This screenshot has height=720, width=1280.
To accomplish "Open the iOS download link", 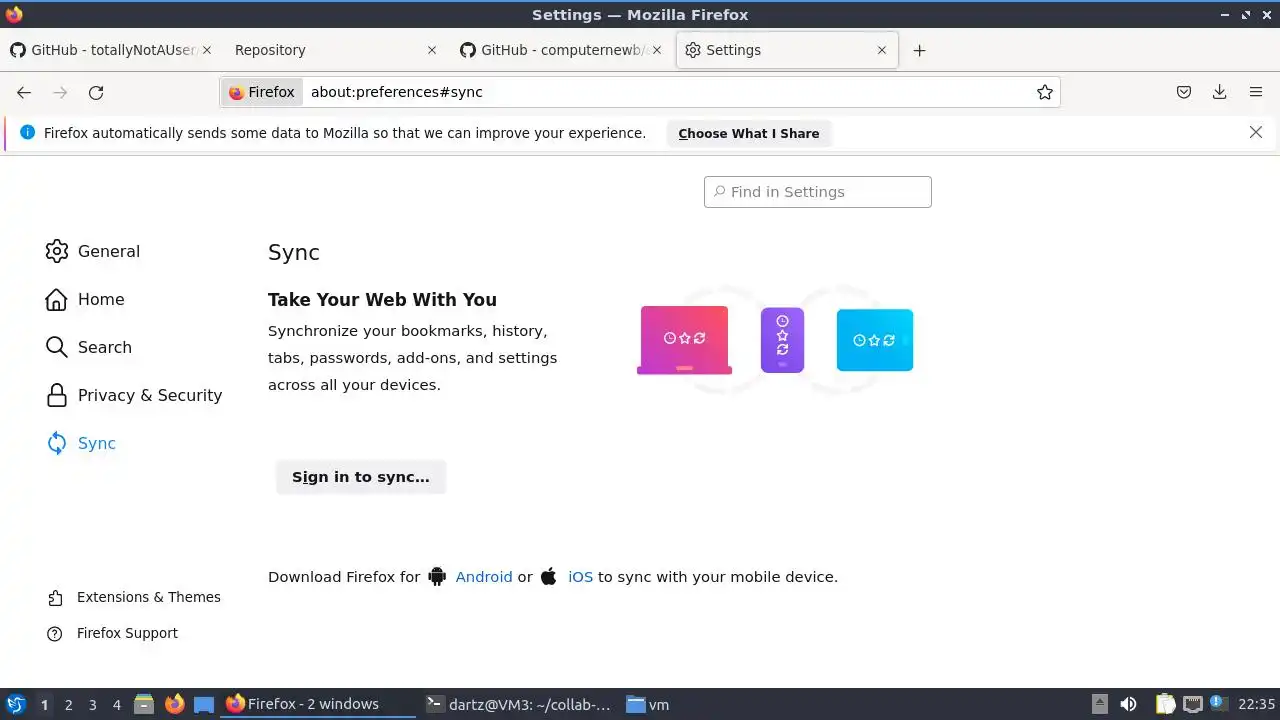I will coord(580,577).
